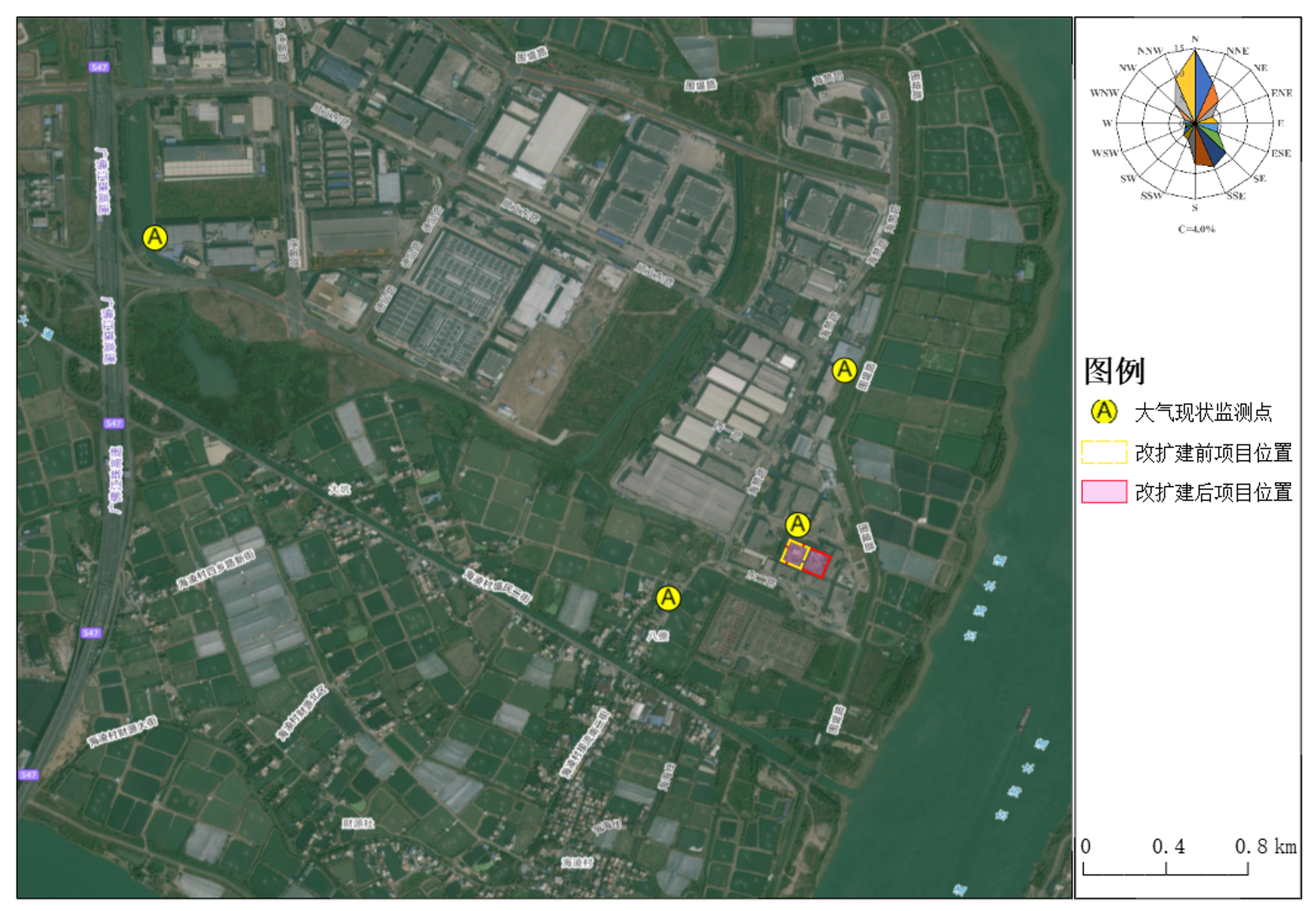Click the road label 海滤村德民三街
The width and height of the screenshot is (1316, 911).
tap(497, 586)
